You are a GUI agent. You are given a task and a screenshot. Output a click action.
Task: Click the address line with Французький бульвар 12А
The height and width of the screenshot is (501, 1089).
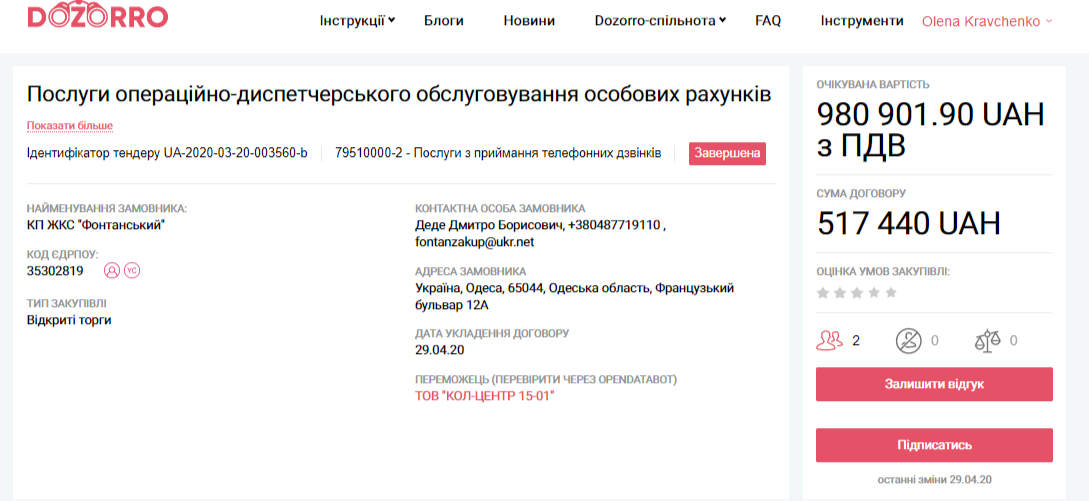pyautogui.click(x=574, y=297)
